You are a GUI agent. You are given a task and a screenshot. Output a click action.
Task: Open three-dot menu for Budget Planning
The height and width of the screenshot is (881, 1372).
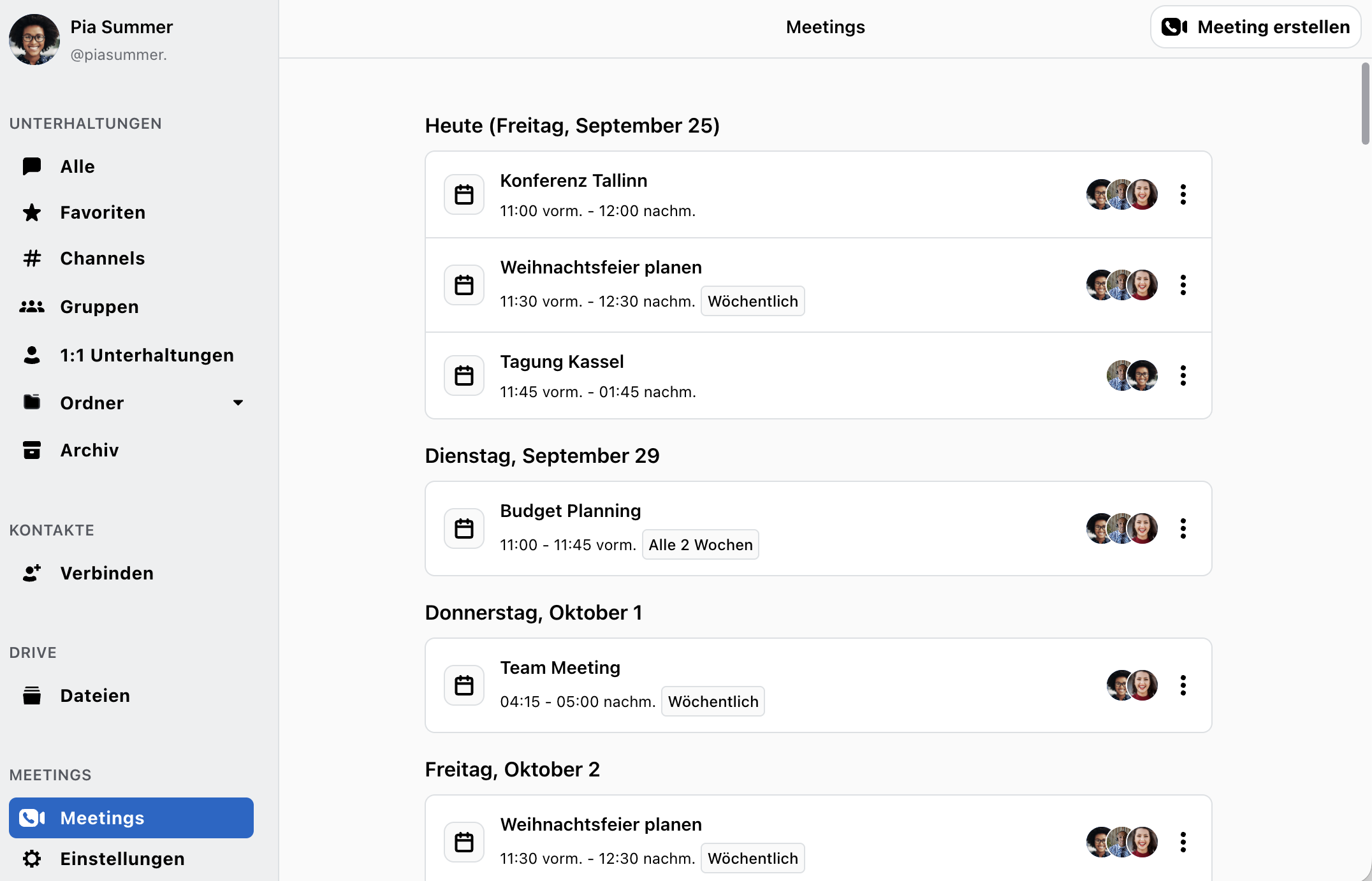1183,528
